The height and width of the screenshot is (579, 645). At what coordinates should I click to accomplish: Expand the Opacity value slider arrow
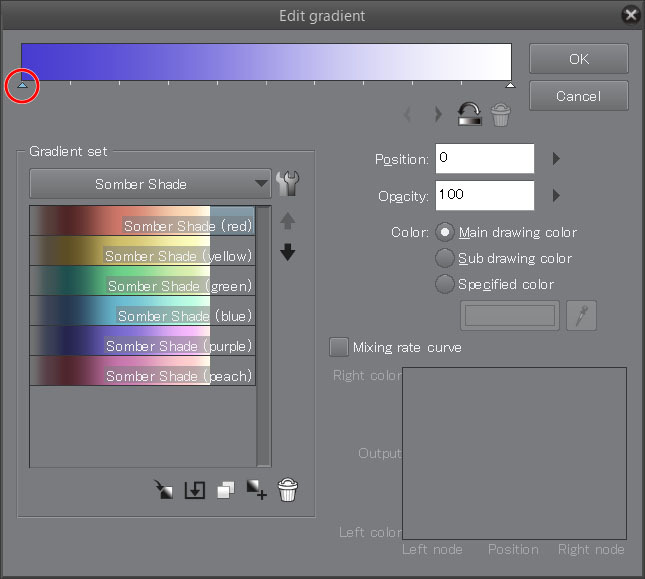point(557,195)
